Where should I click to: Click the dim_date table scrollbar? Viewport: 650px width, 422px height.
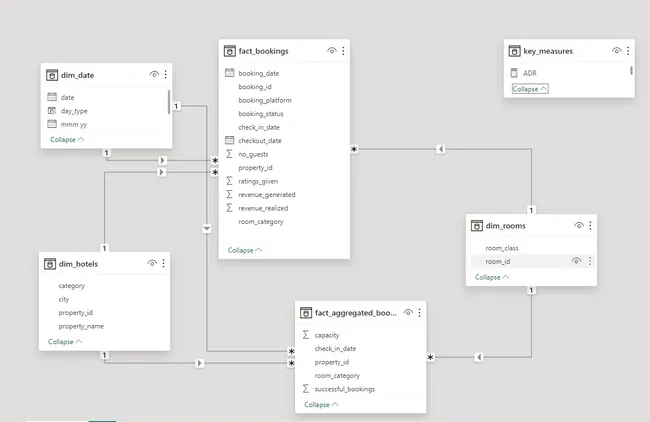pos(169,102)
